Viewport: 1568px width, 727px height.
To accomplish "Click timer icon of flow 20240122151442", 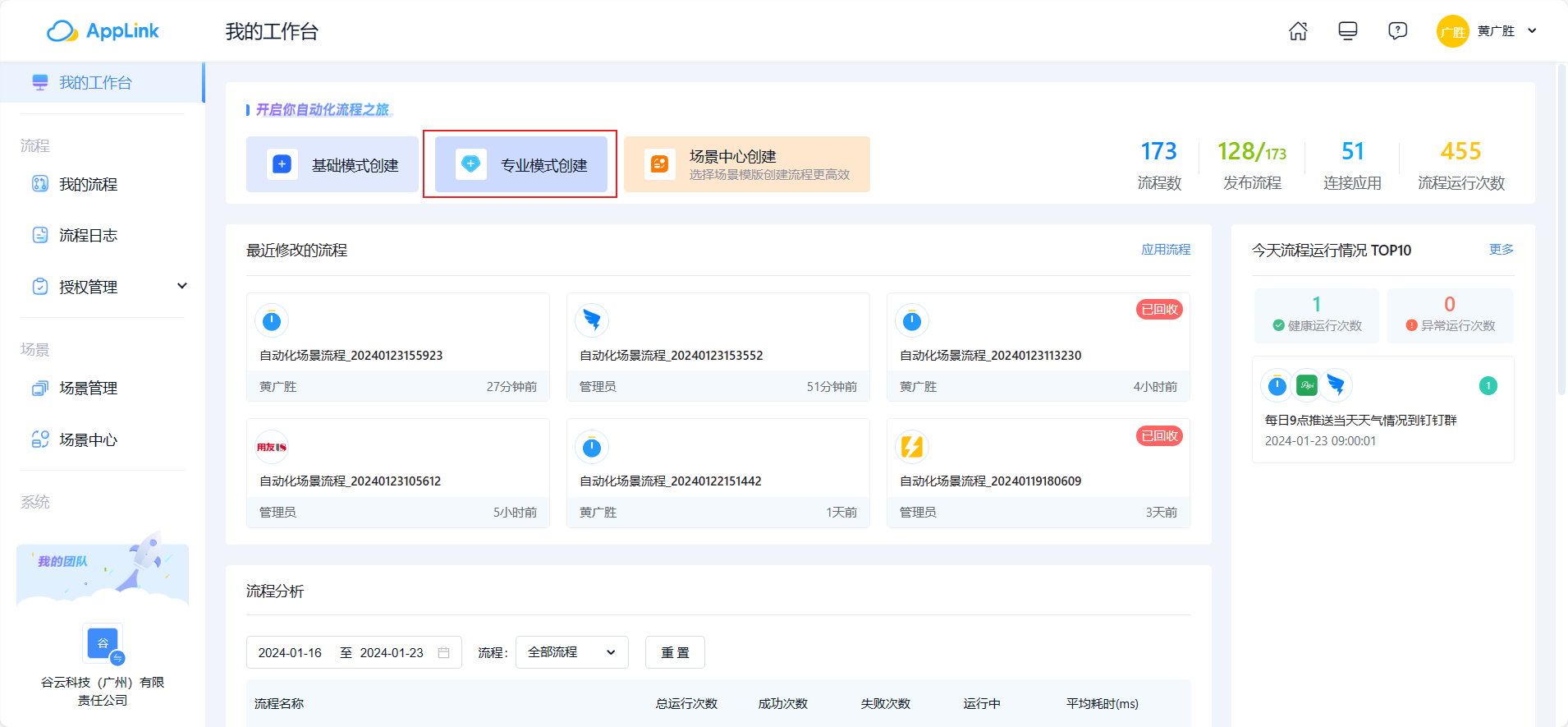I will pyautogui.click(x=592, y=447).
